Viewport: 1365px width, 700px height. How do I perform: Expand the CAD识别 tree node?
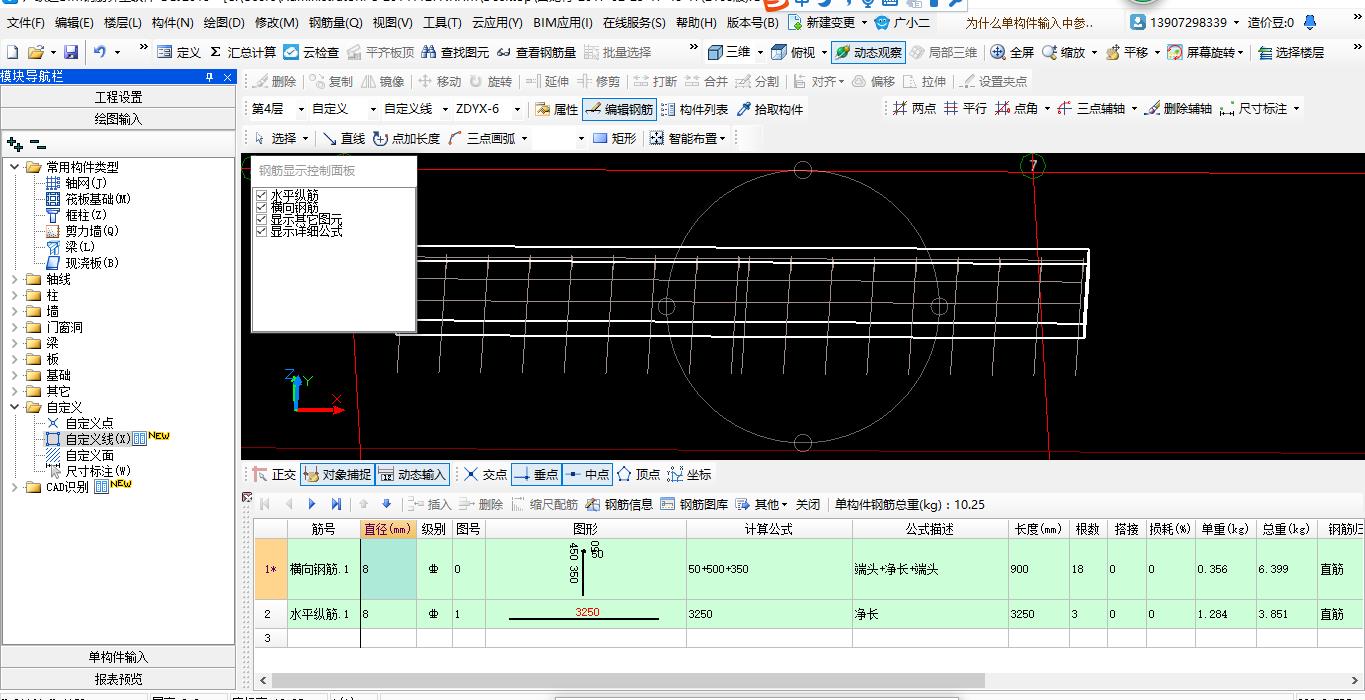click(14, 487)
